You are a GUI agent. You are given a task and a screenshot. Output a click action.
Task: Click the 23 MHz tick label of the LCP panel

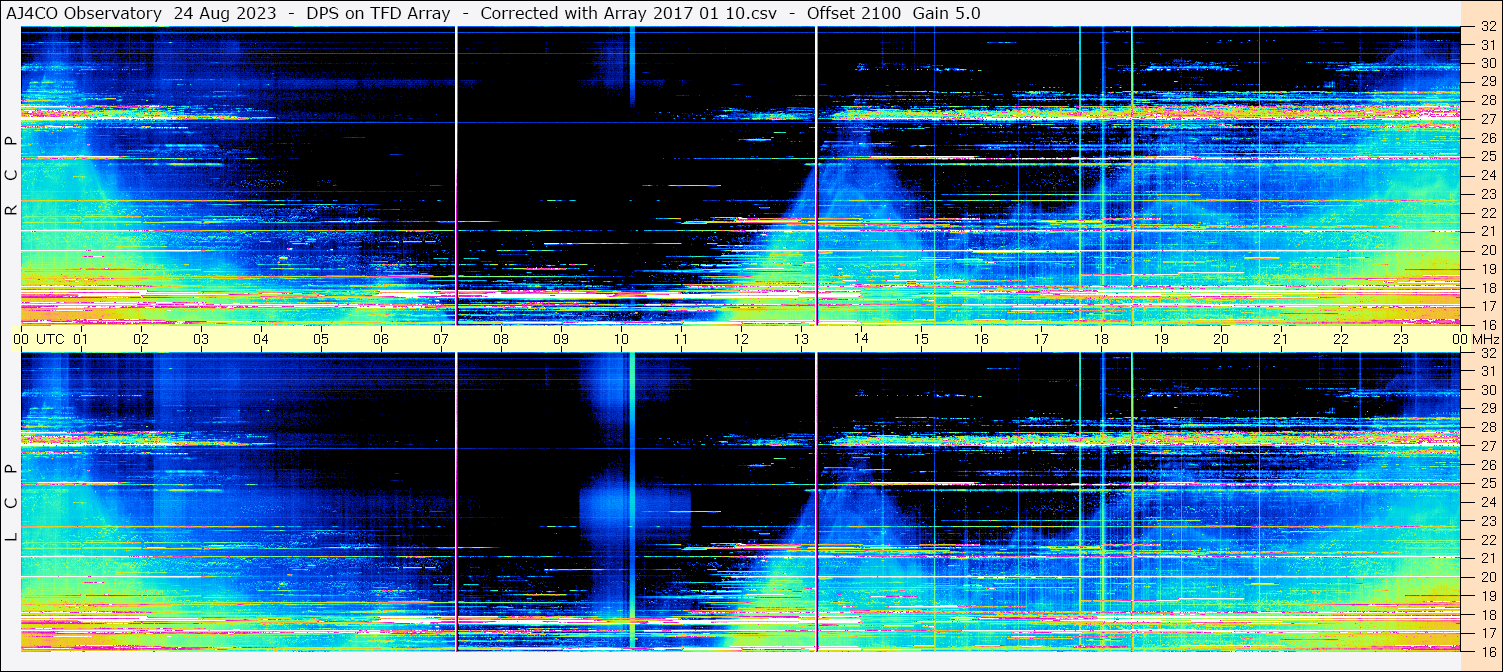click(1488, 521)
